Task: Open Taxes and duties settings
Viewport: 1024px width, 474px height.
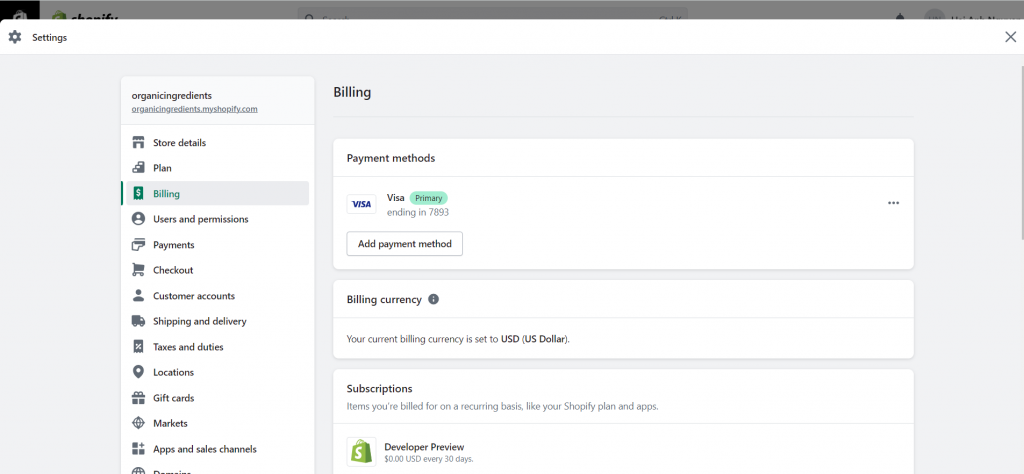Action: click(x=188, y=347)
